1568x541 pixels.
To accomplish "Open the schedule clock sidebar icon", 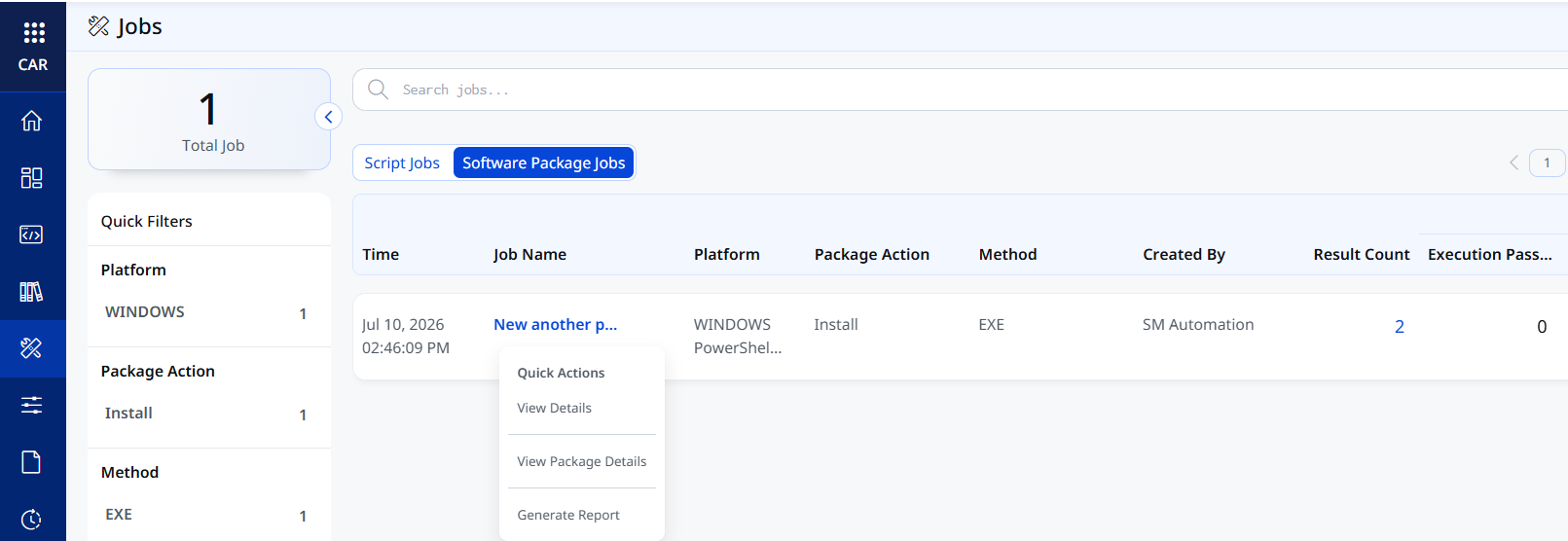I will click(32, 519).
